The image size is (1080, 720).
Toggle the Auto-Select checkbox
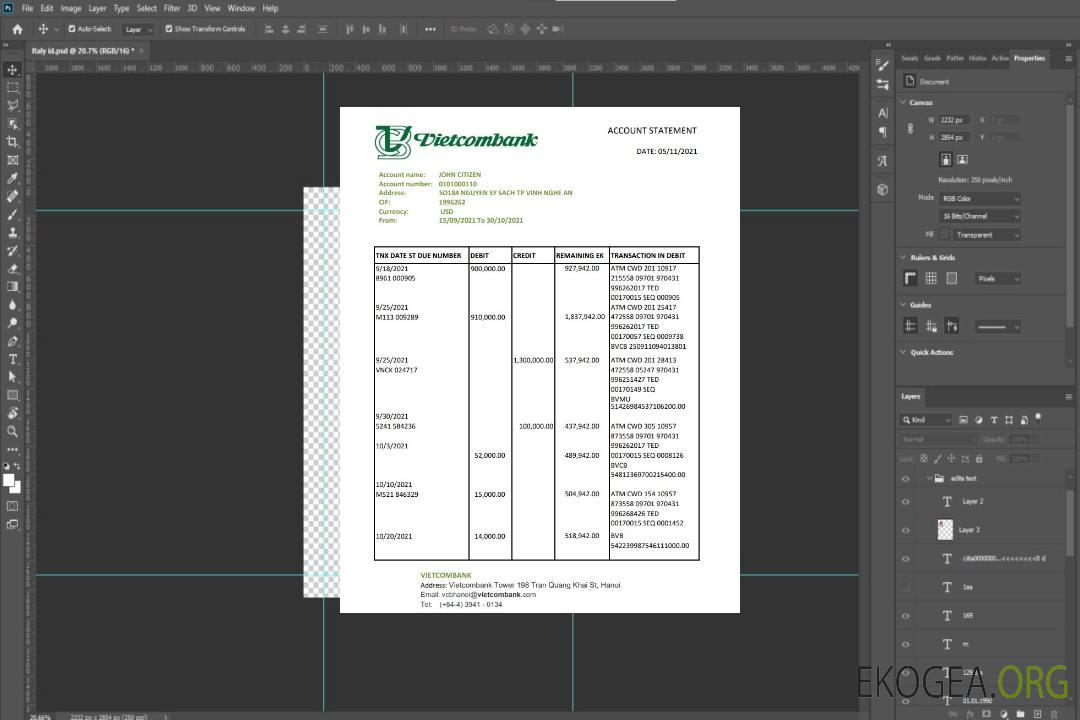72,29
